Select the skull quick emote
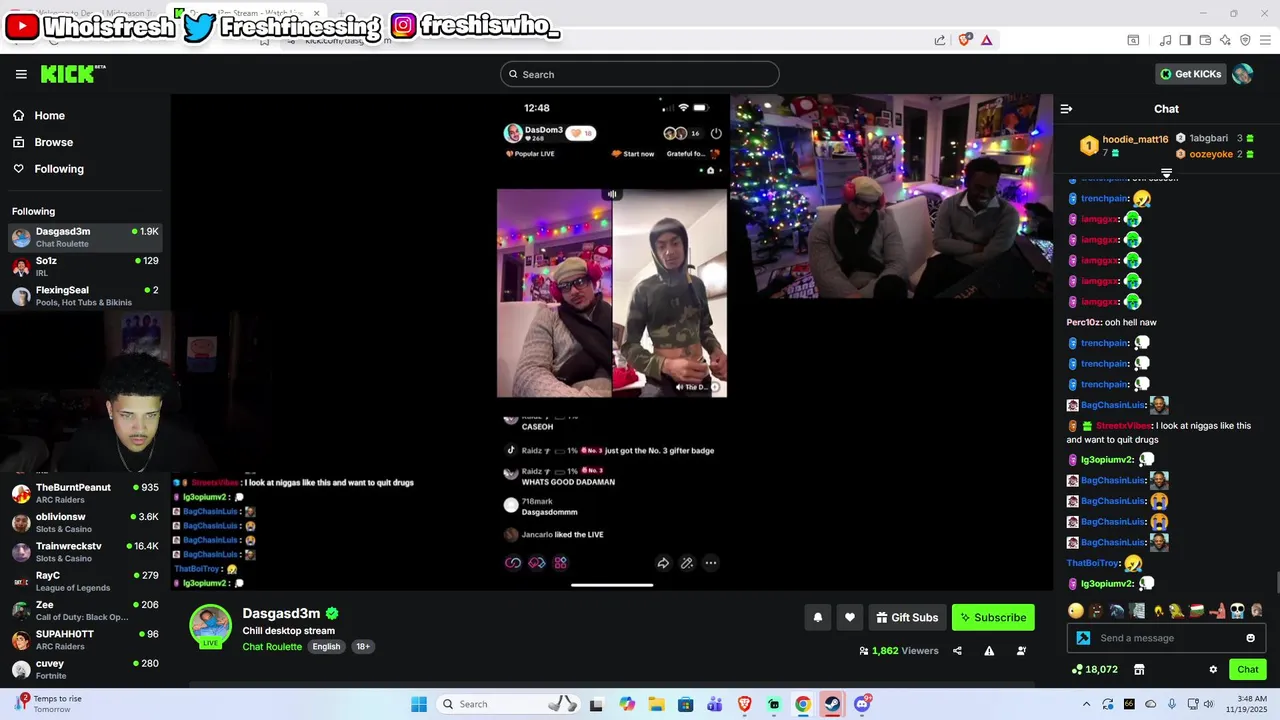The height and width of the screenshot is (720, 1280). coord(1237,610)
